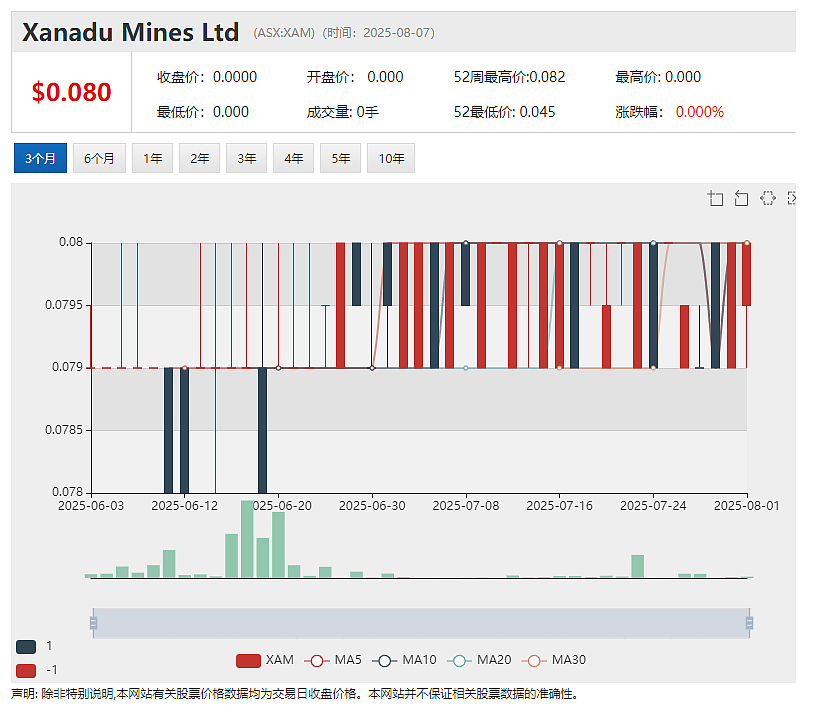Click the Xanadu Mines Ltd title
This screenshot has height=718, width=815.
click(130, 32)
